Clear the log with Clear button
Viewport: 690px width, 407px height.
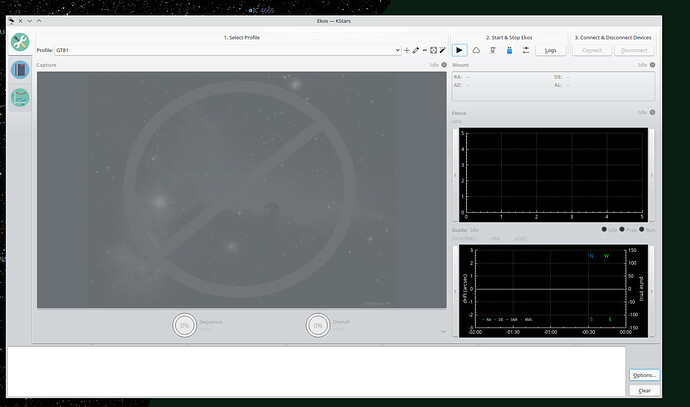pos(644,390)
